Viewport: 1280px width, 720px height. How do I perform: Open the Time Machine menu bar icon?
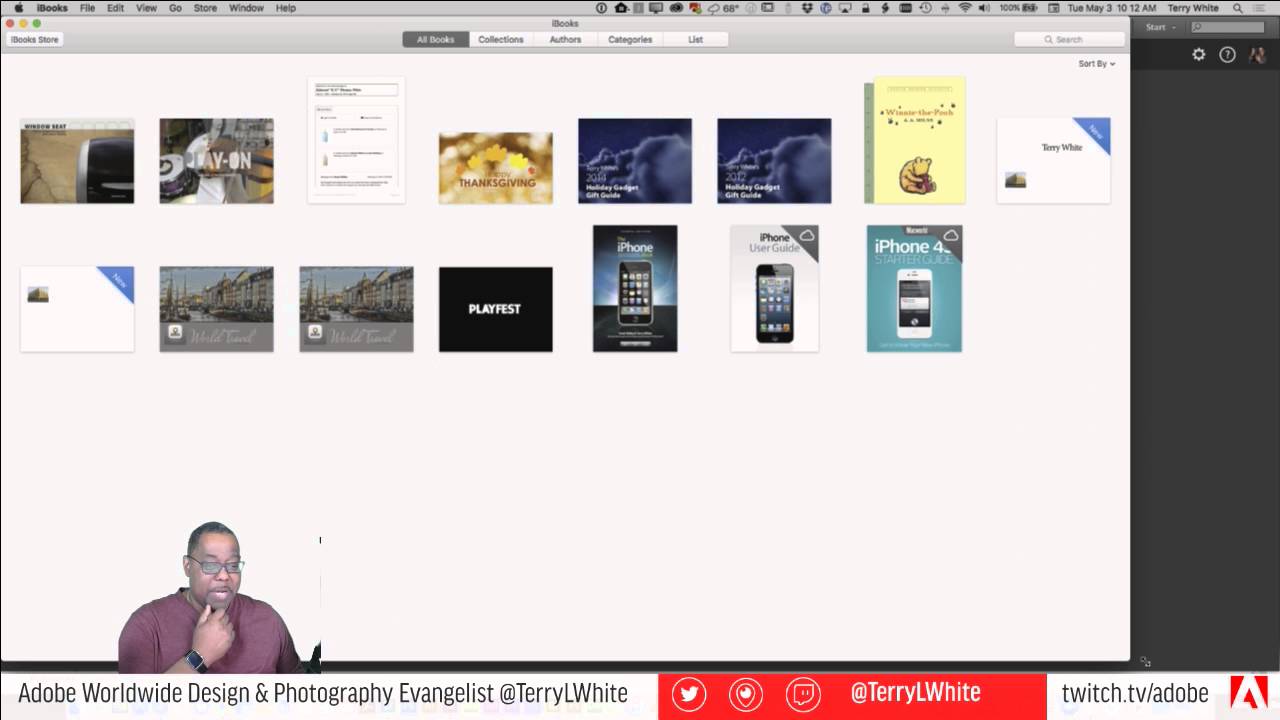(x=926, y=8)
